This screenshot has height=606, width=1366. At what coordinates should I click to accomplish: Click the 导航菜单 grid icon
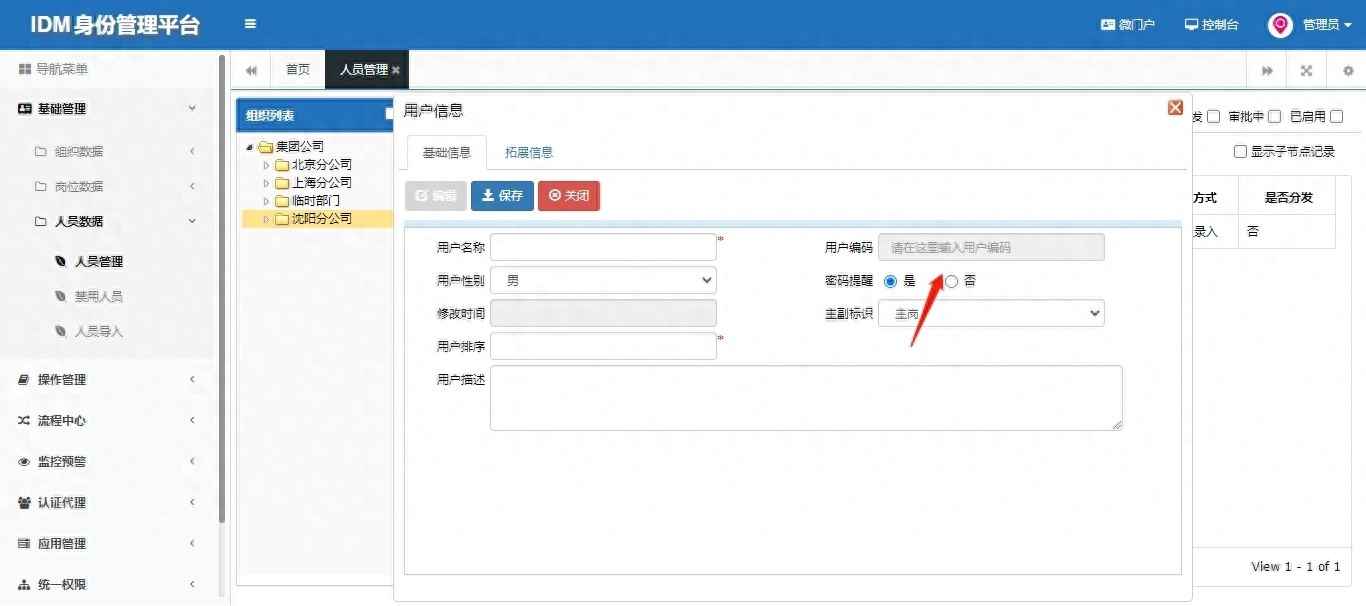[x=25, y=69]
